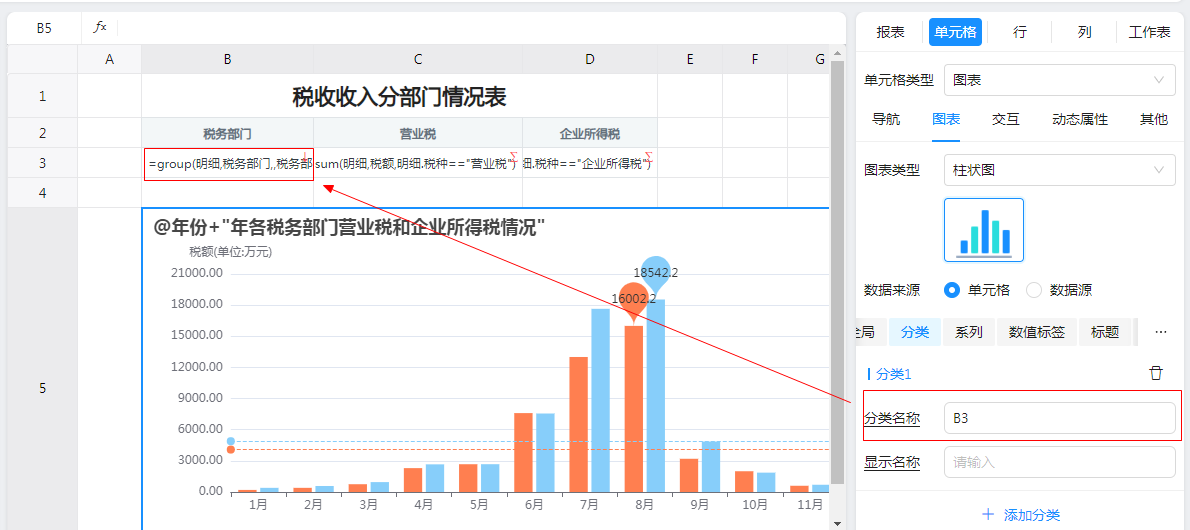Click the B5 cell name box

(x=44, y=28)
